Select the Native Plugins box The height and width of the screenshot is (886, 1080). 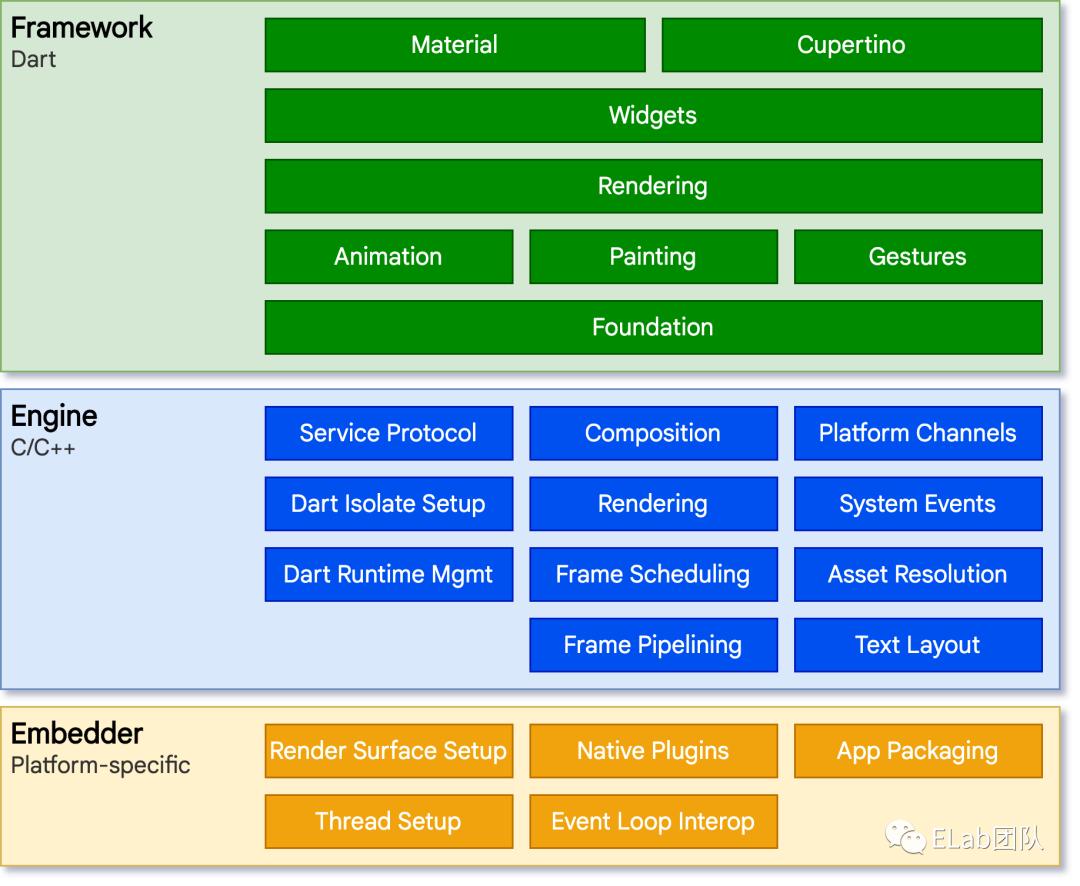pyautogui.click(x=653, y=751)
